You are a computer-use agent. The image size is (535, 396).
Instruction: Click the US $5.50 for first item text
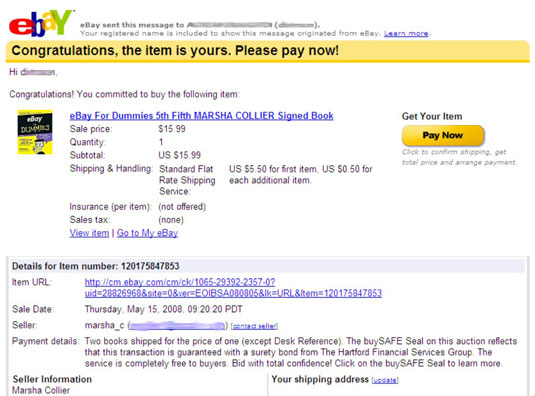tap(300, 174)
